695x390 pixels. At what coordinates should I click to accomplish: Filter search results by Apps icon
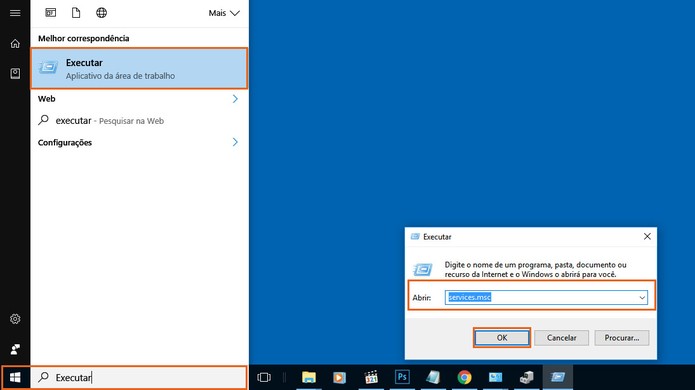tap(51, 13)
